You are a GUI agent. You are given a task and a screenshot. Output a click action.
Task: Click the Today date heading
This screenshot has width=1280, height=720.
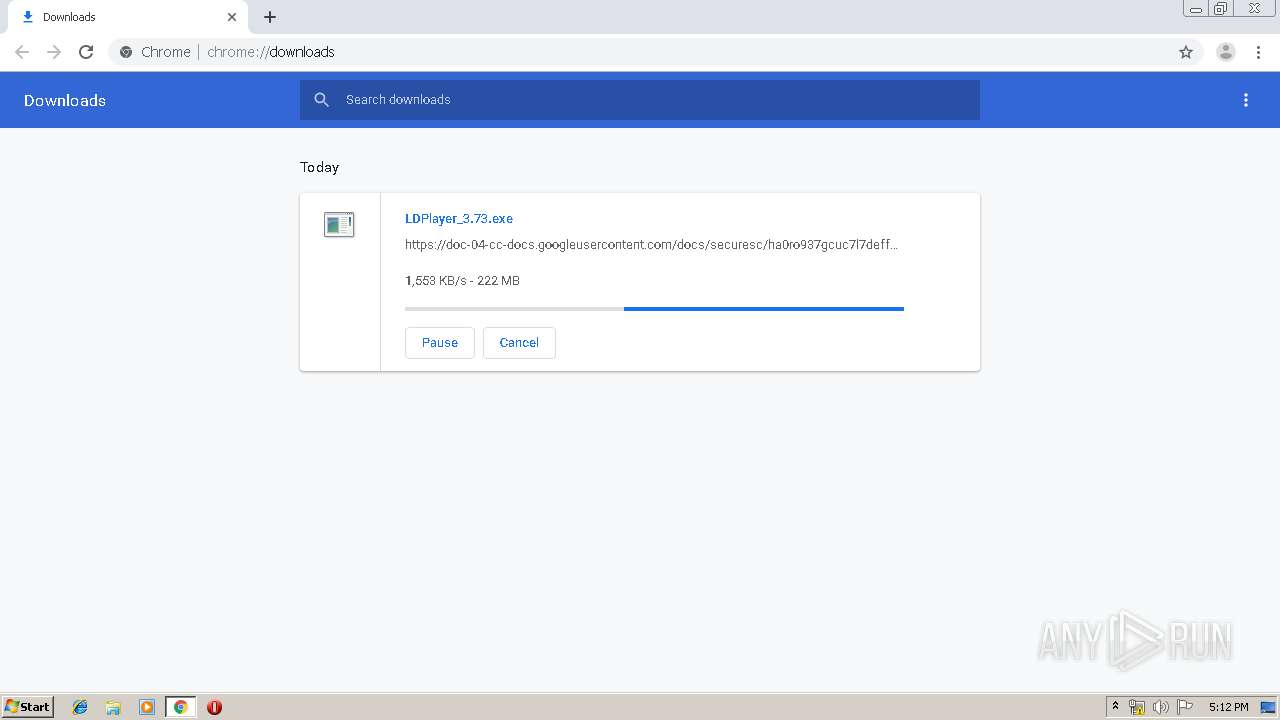click(319, 167)
